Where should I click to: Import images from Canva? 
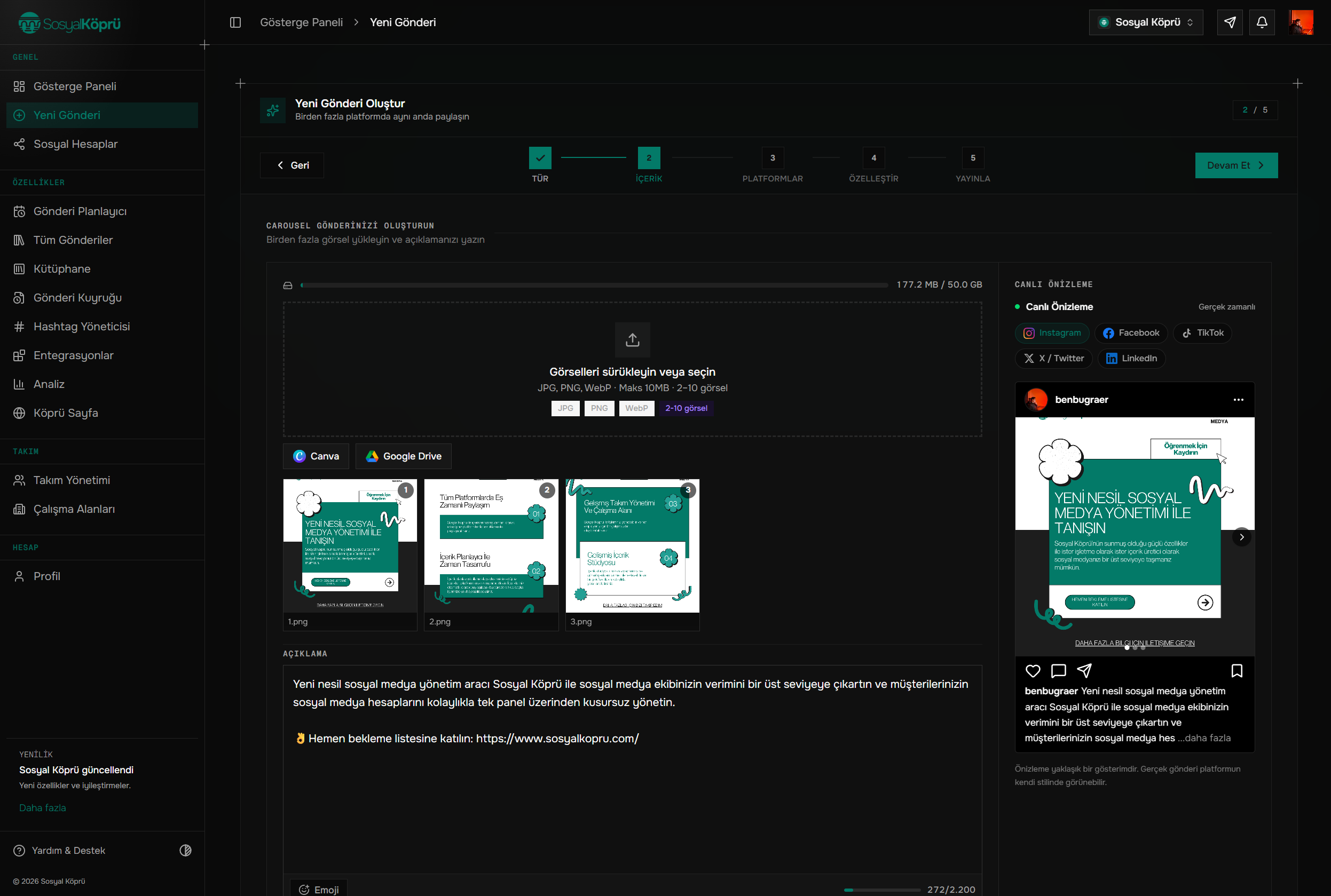point(316,456)
